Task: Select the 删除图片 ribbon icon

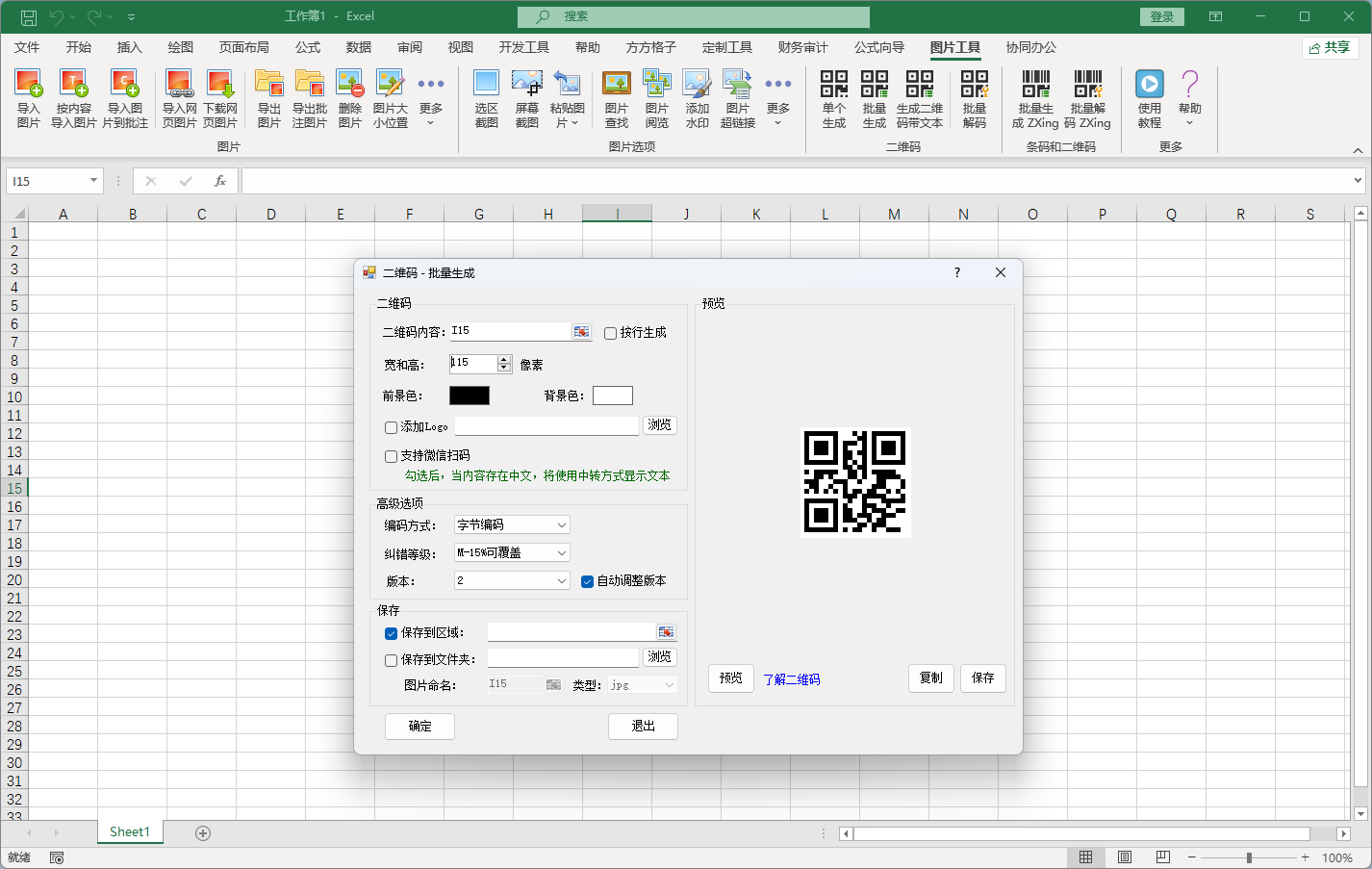Action: click(350, 98)
